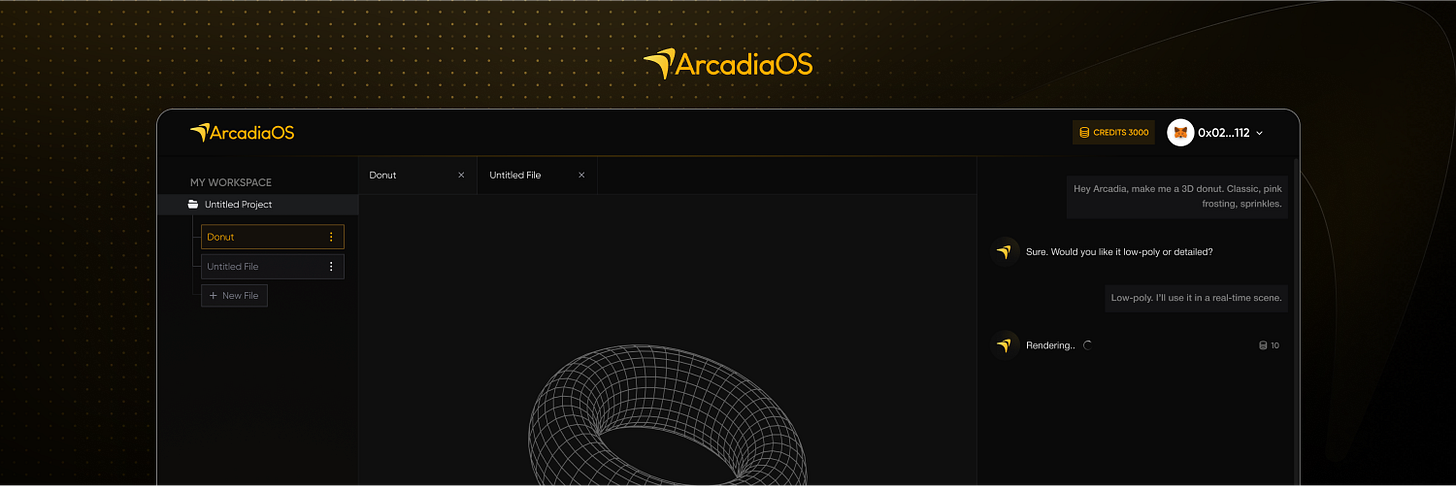Open the CREDITS 3000 badge

[1114, 132]
